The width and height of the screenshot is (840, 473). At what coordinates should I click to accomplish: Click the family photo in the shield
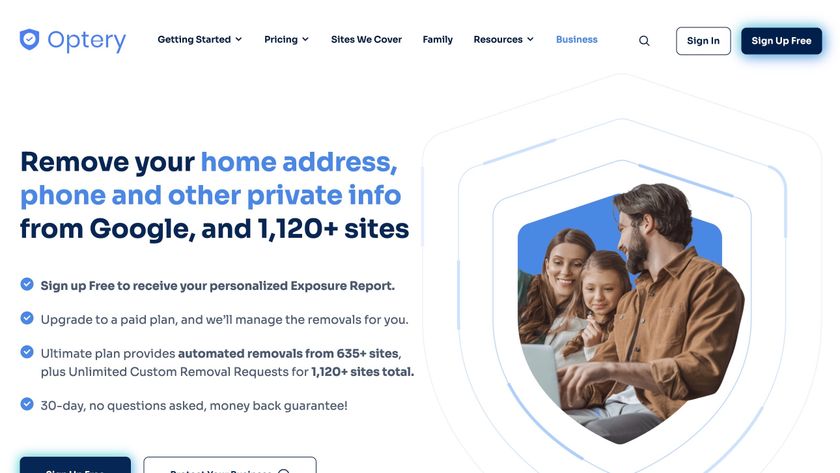629,316
